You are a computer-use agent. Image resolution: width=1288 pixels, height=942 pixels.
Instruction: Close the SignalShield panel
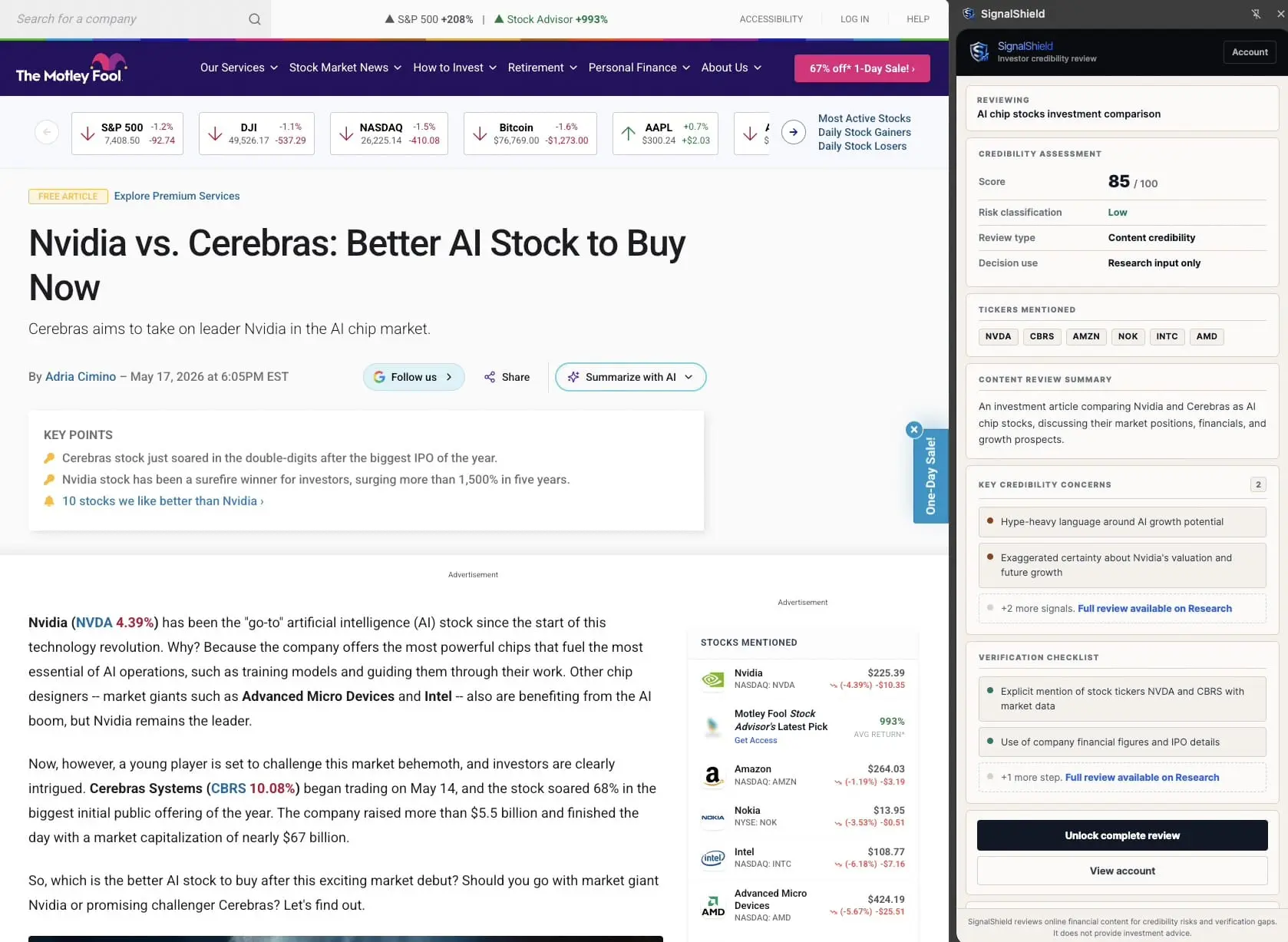[x=1280, y=14]
